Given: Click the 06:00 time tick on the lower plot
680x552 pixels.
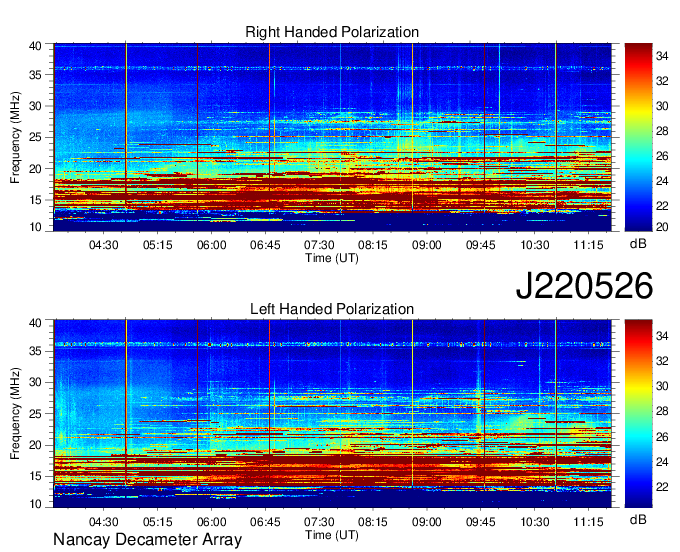Looking at the screenshot, I should [x=211, y=522].
